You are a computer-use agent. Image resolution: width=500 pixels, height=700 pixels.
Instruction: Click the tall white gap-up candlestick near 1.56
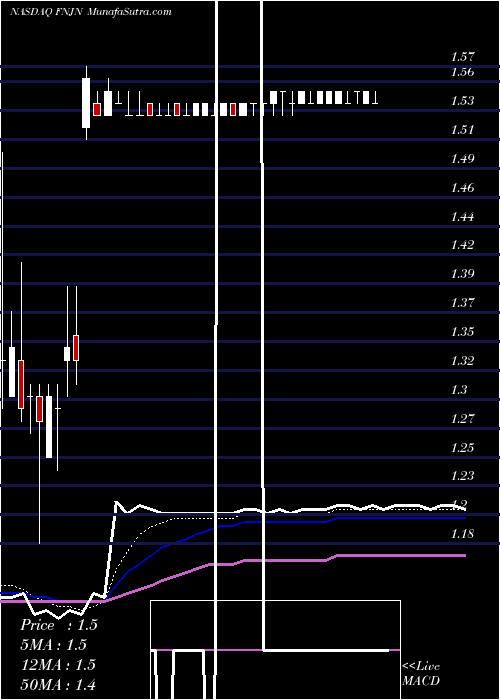tap(86, 103)
